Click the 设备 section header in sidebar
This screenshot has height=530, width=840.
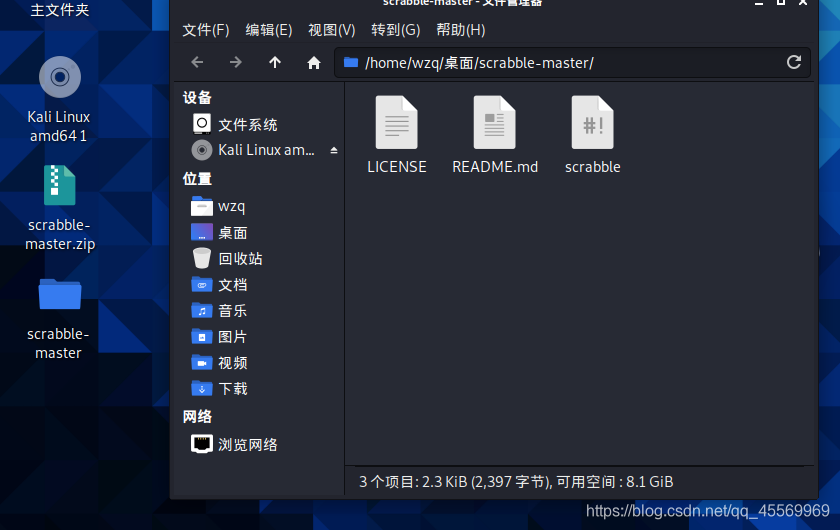click(197, 98)
